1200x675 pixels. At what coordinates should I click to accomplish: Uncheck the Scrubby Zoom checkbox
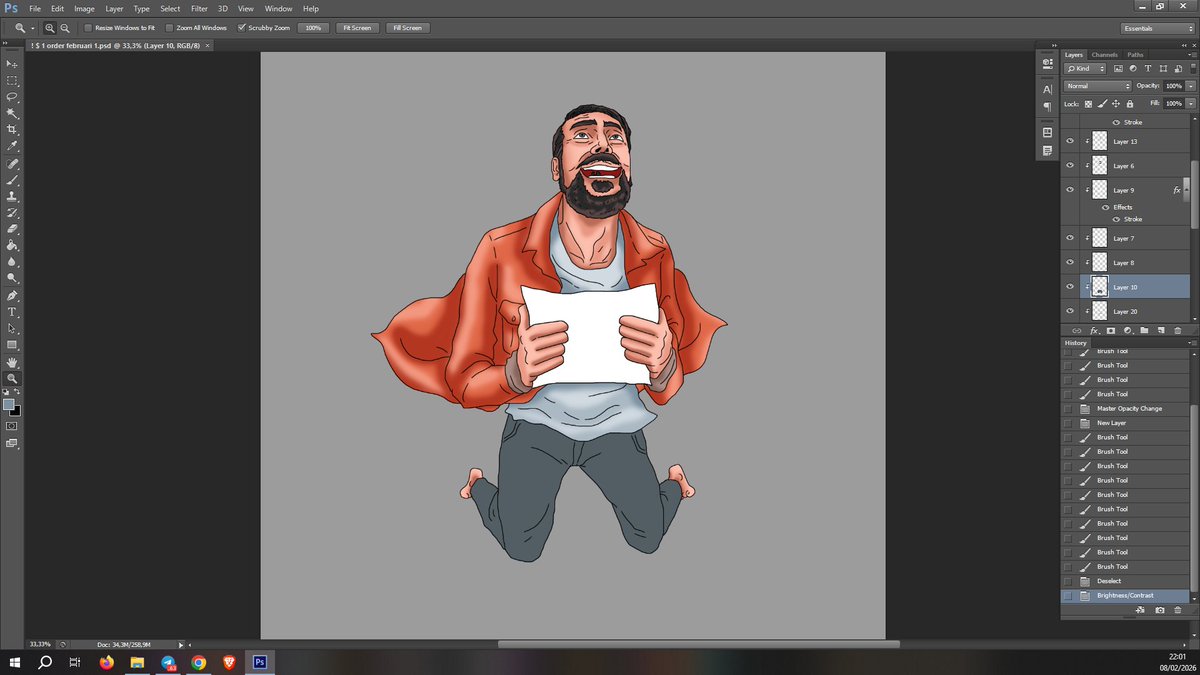pos(242,28)
